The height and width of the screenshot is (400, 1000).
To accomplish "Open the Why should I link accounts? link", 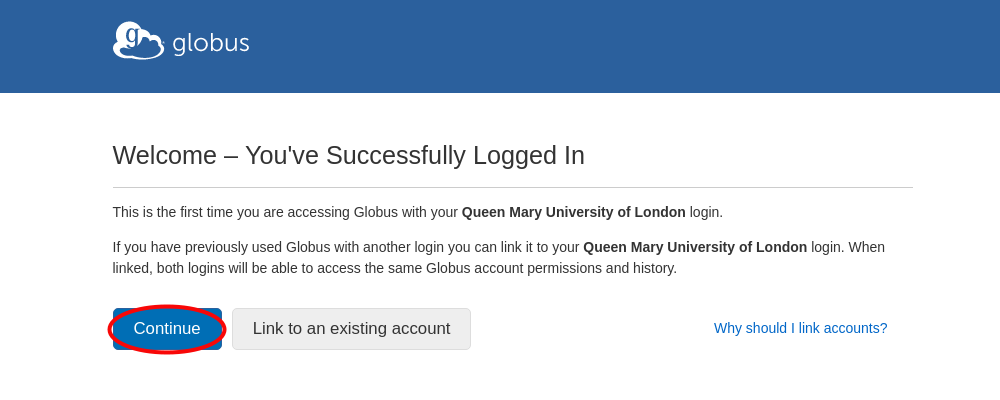I will 800,328.
